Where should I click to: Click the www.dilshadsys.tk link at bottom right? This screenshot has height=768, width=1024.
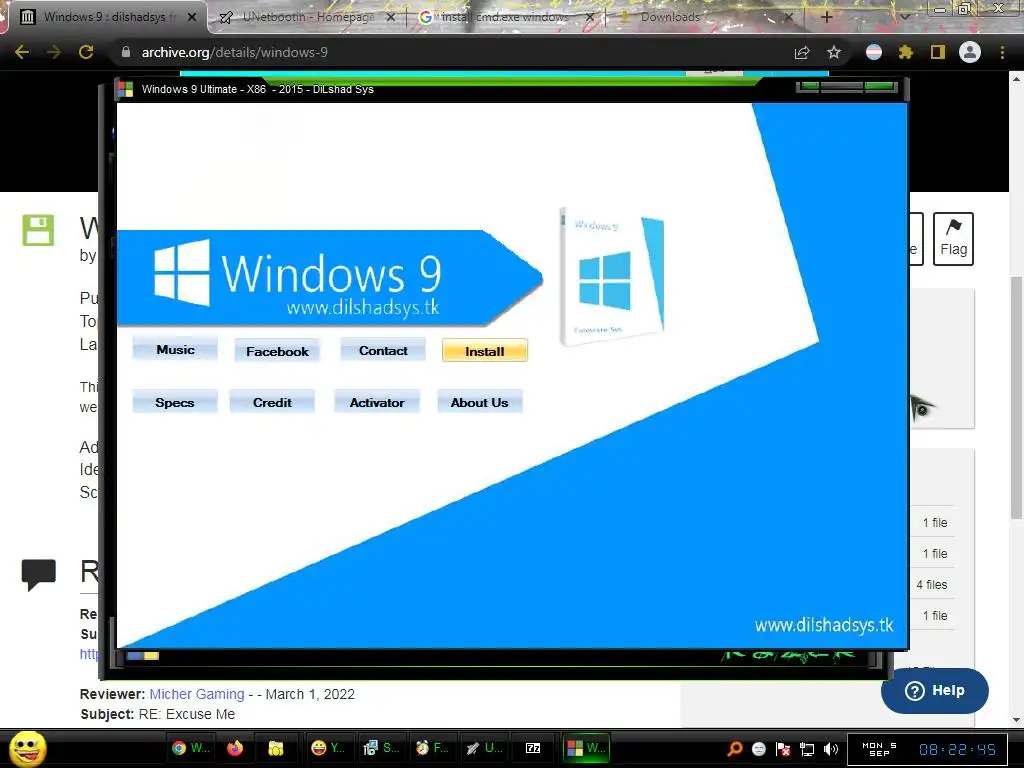tap(824, 625)
